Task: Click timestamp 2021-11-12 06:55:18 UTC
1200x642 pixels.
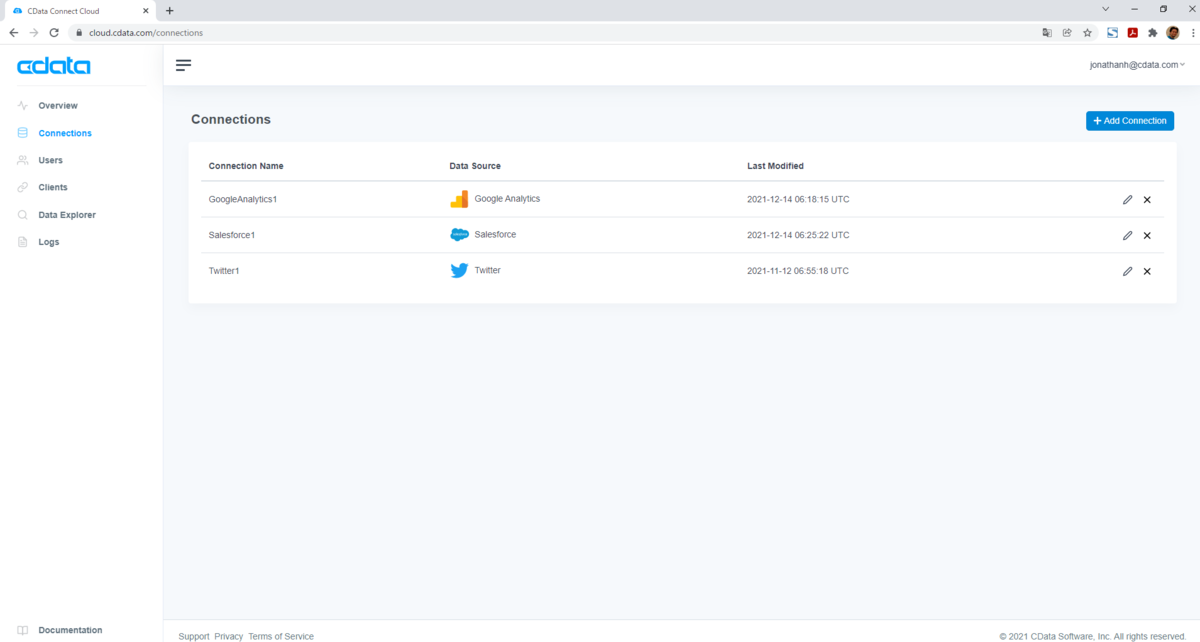Action: [798, 271]
